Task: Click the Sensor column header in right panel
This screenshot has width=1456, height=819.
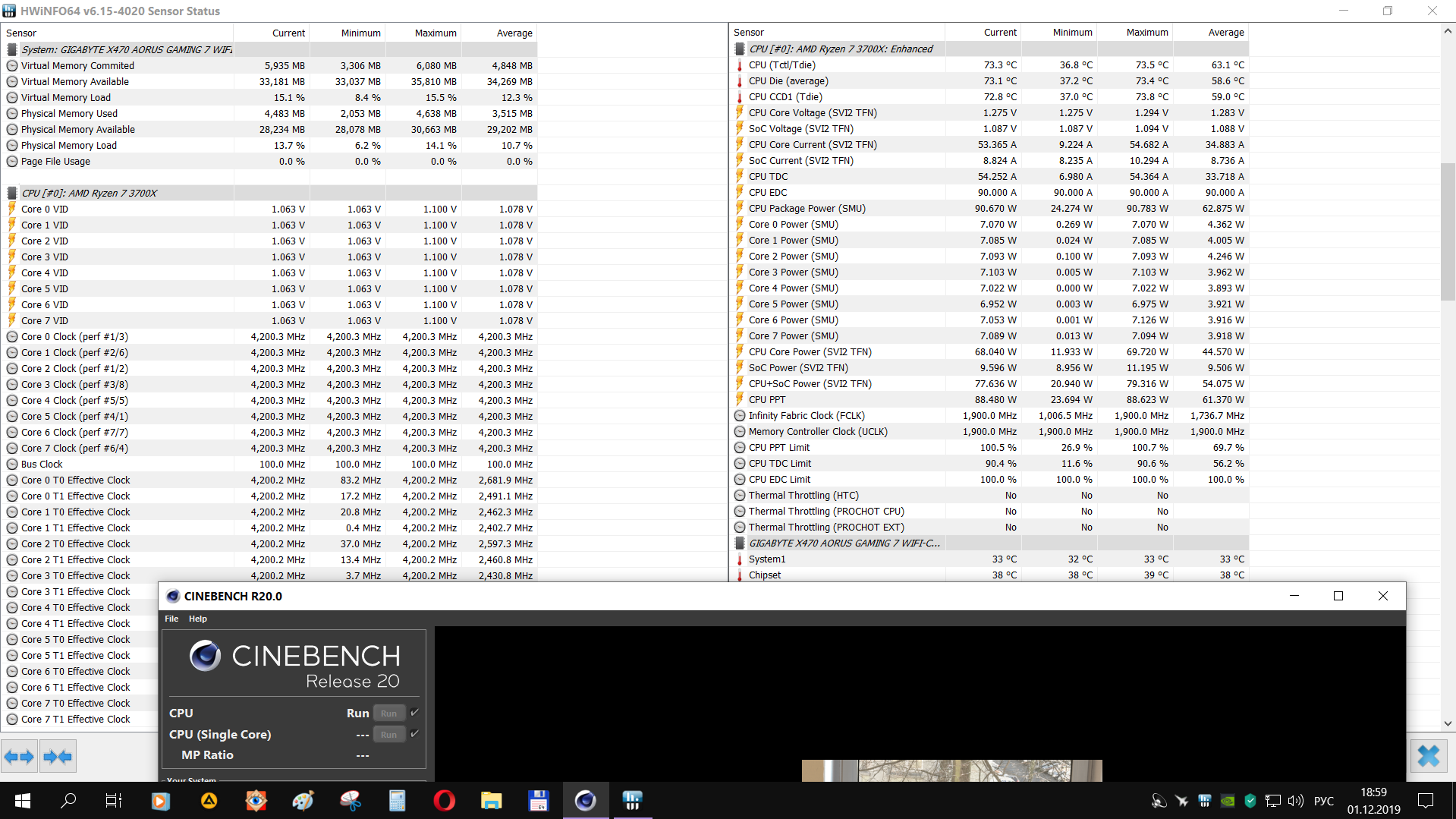Action: 838,32
